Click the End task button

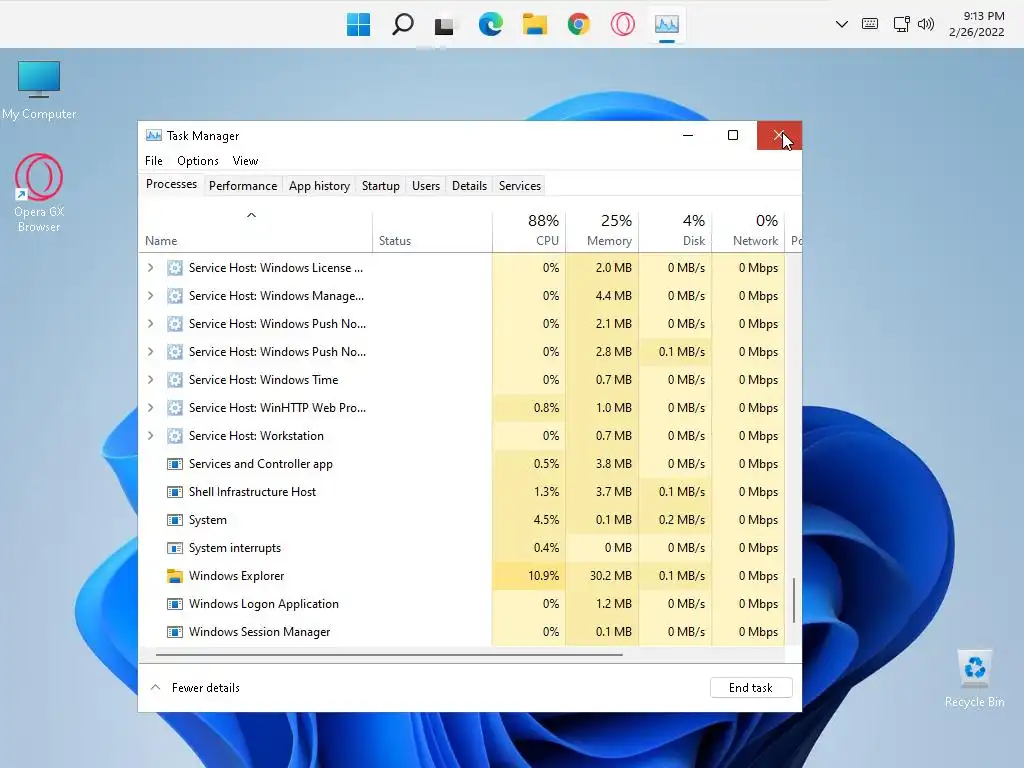tap(751, 688)
